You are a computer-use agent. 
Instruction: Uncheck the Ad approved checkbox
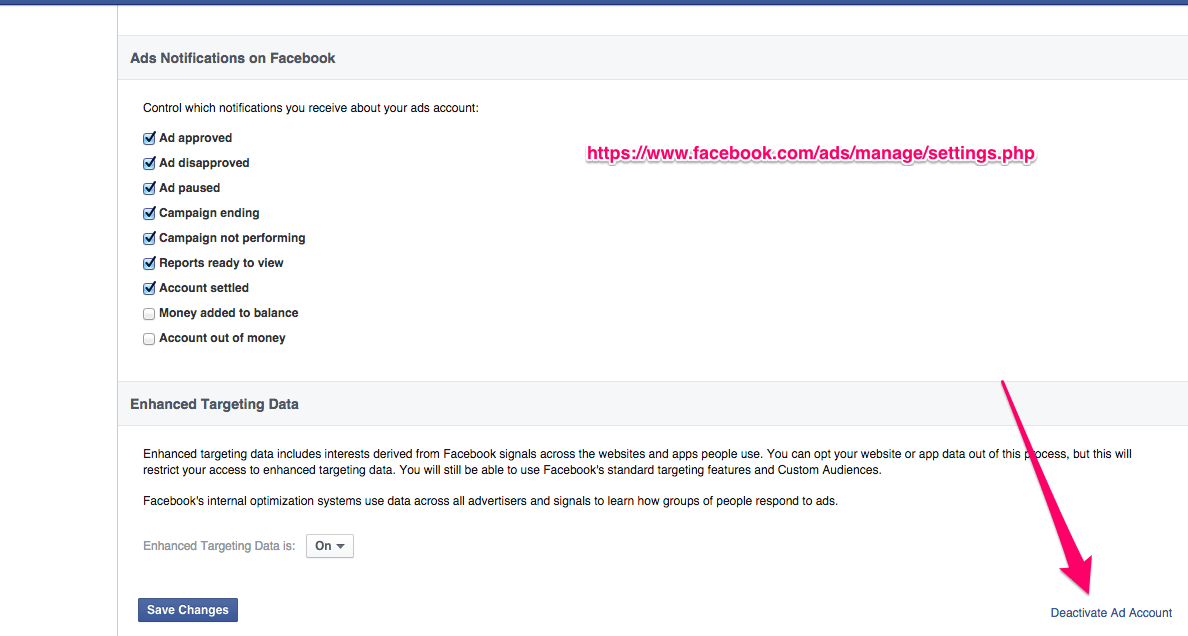point(149,139)
